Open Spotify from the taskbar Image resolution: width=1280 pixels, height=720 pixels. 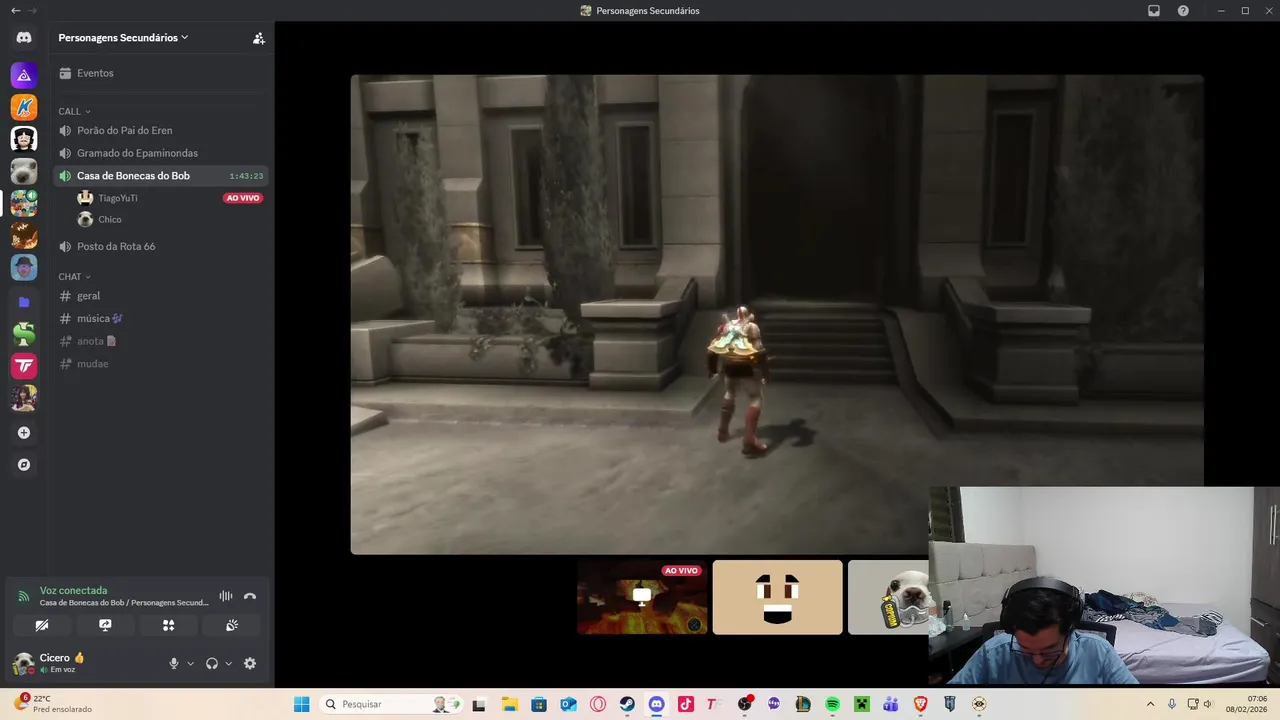832,704
